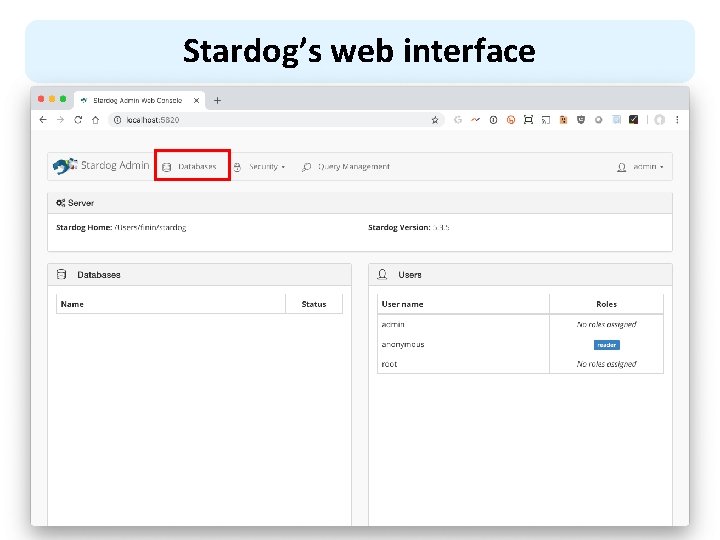Screen dimensions: 720x540
Task: Reload the page with refresh icon
Action: pos(78,119)
